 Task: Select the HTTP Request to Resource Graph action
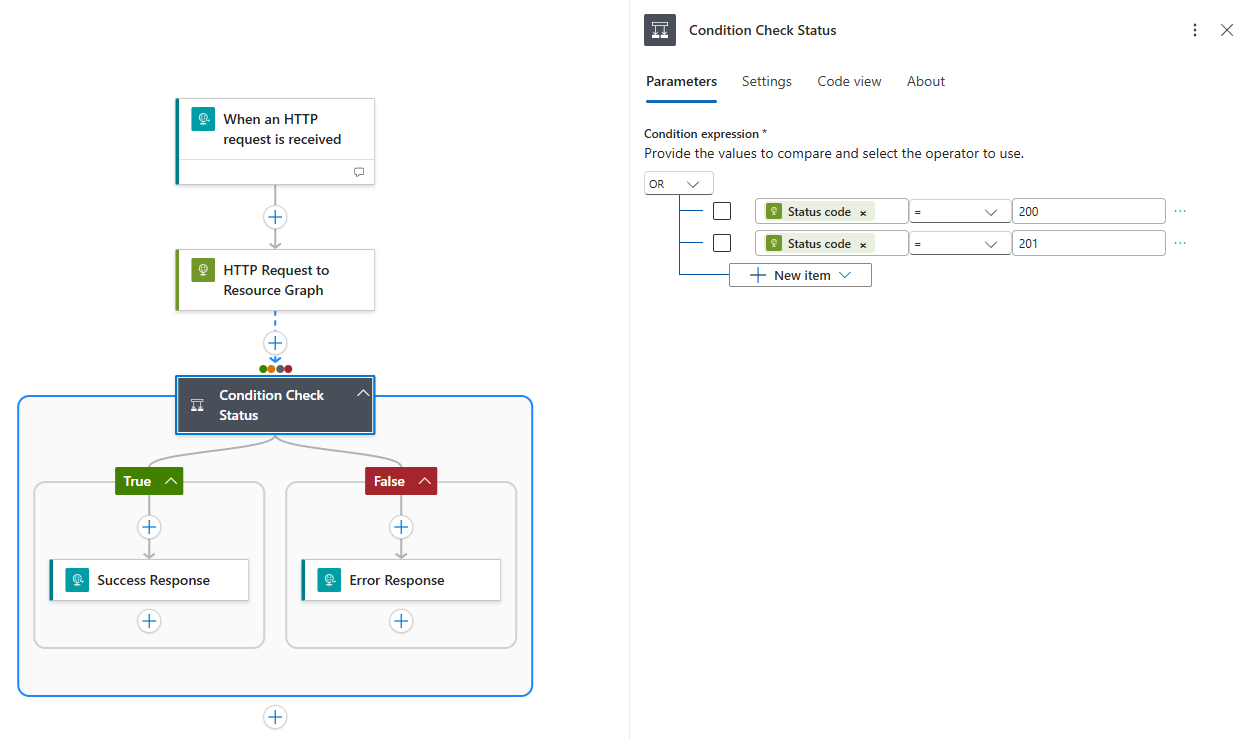coord(275,280)
